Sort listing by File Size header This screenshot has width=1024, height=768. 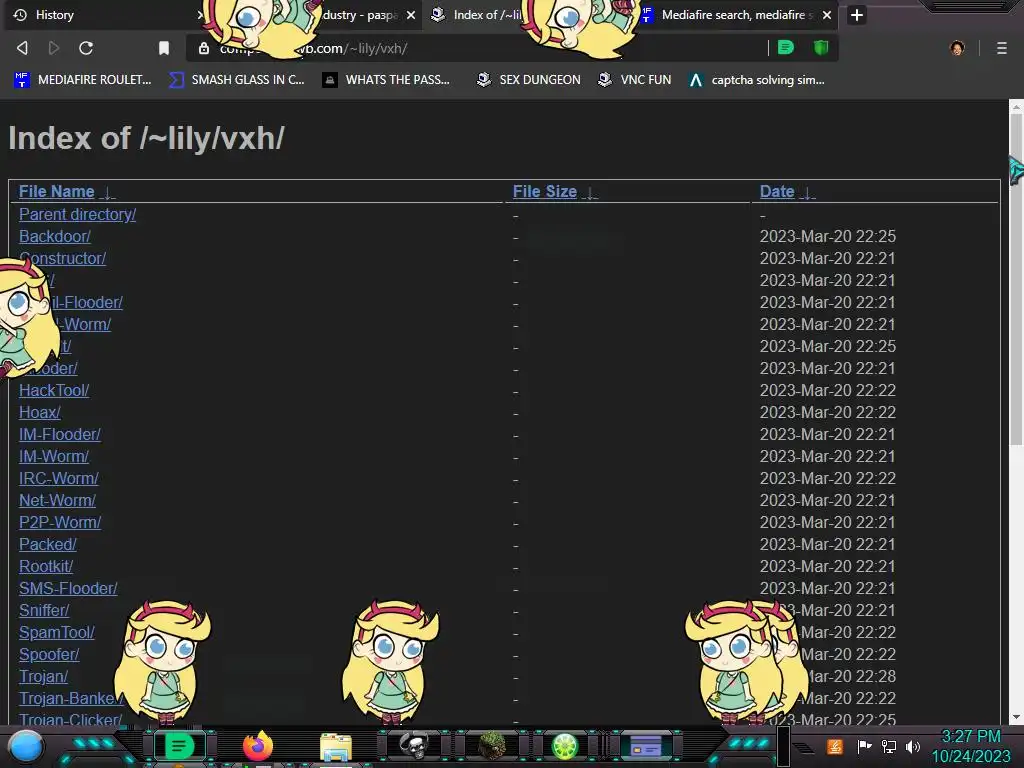pyautogui.click(x=545, y=191)
